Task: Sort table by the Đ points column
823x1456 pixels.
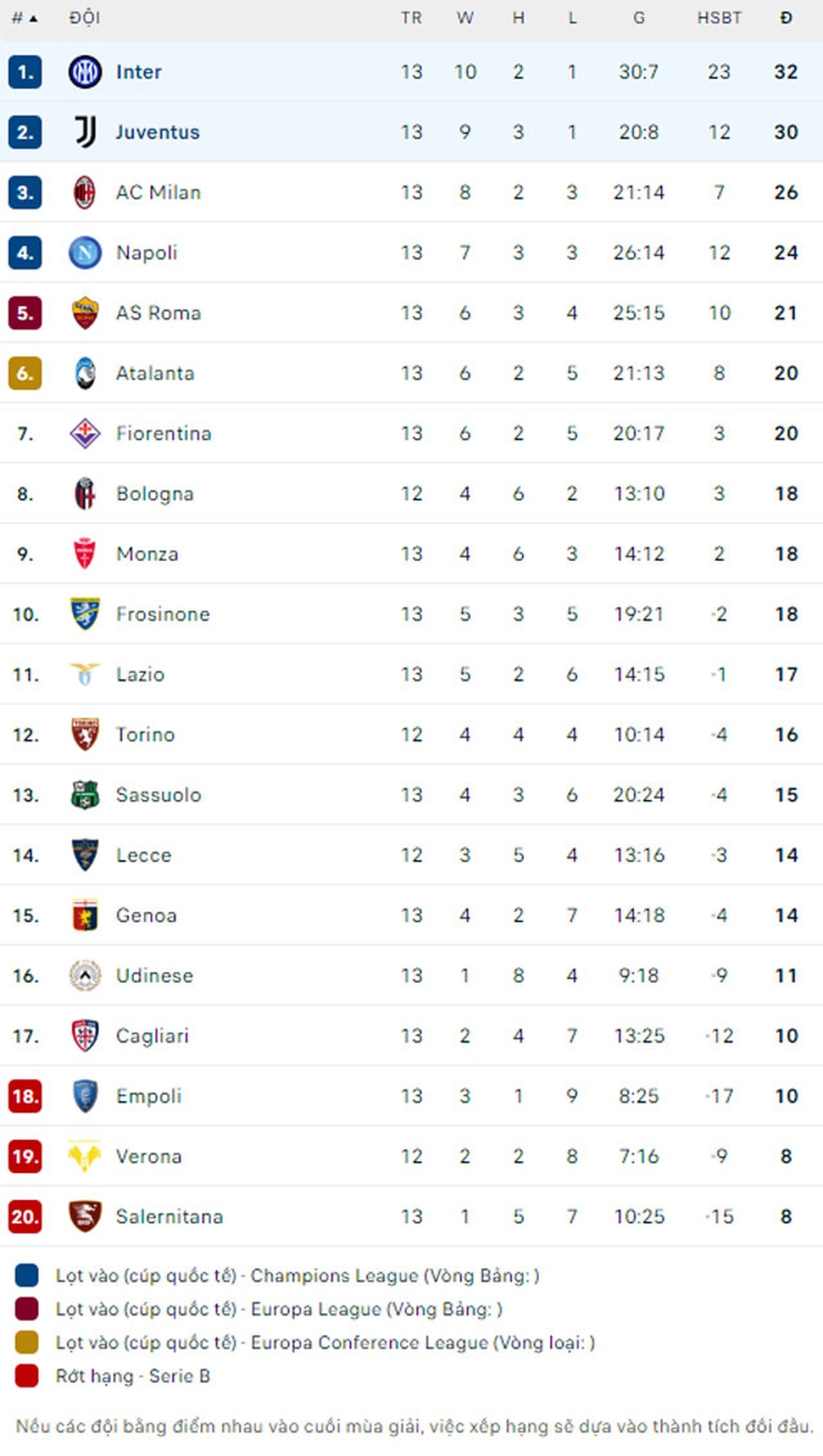Action: click(x=786, y=18)
